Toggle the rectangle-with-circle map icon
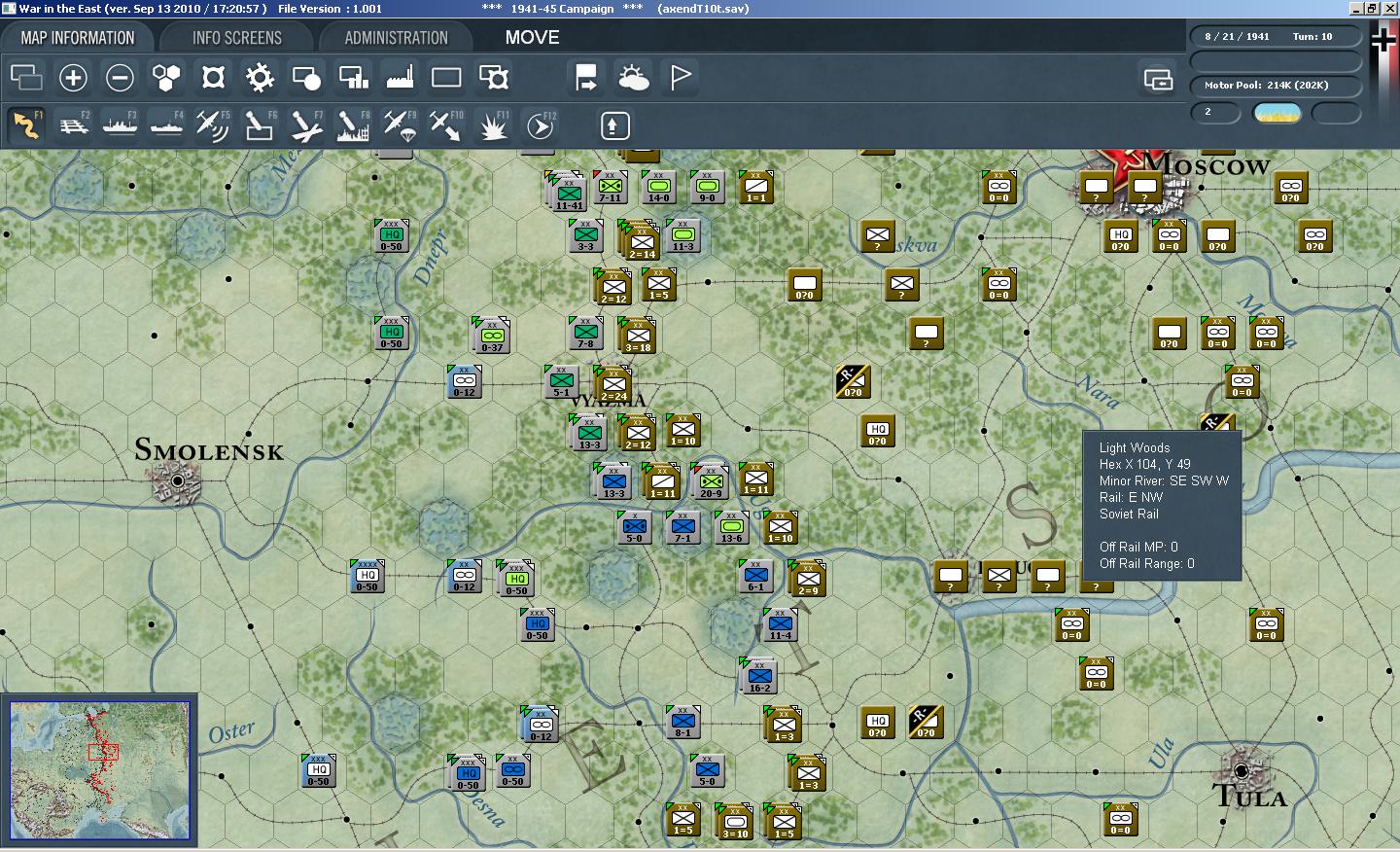This screenshot has width=1400, height=852. click(x=306, y=77)
